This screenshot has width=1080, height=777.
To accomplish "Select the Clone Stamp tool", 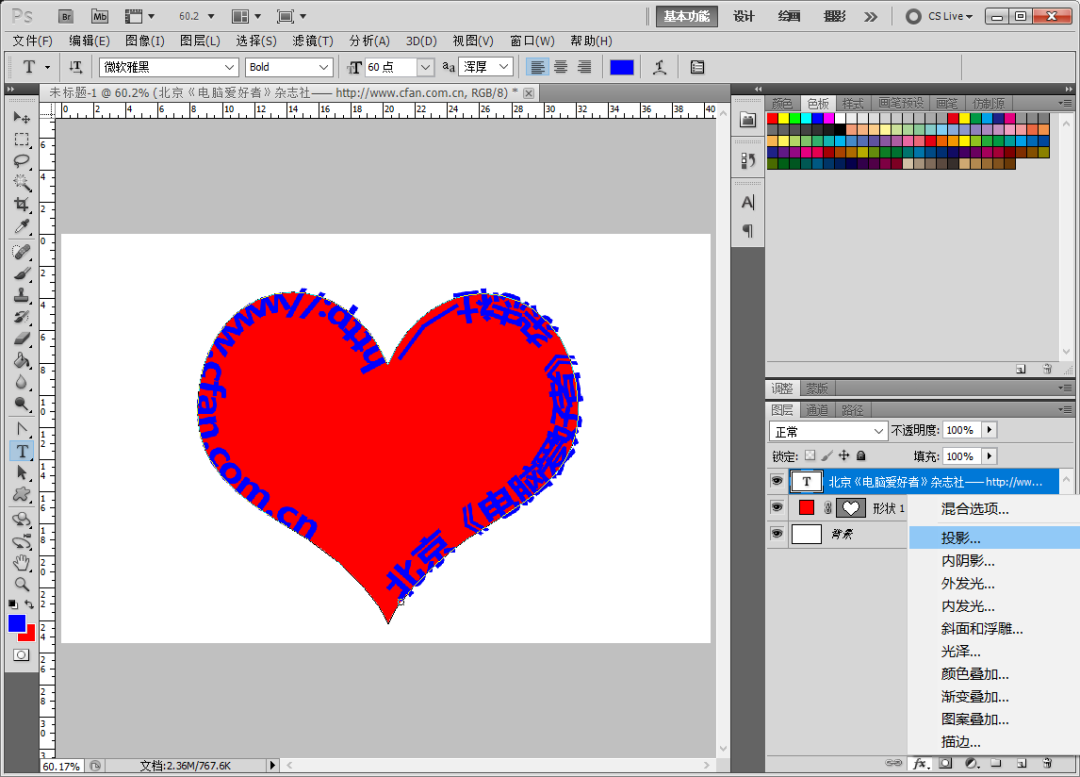I will coord(21,296).
